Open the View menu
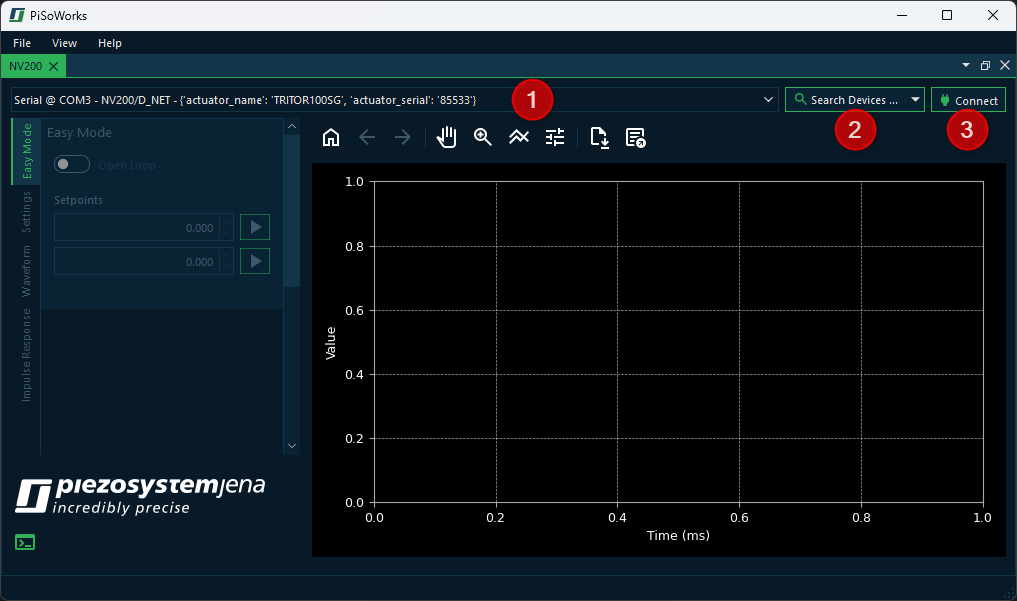The image size is (1017, 601). (x=64, y=43)
